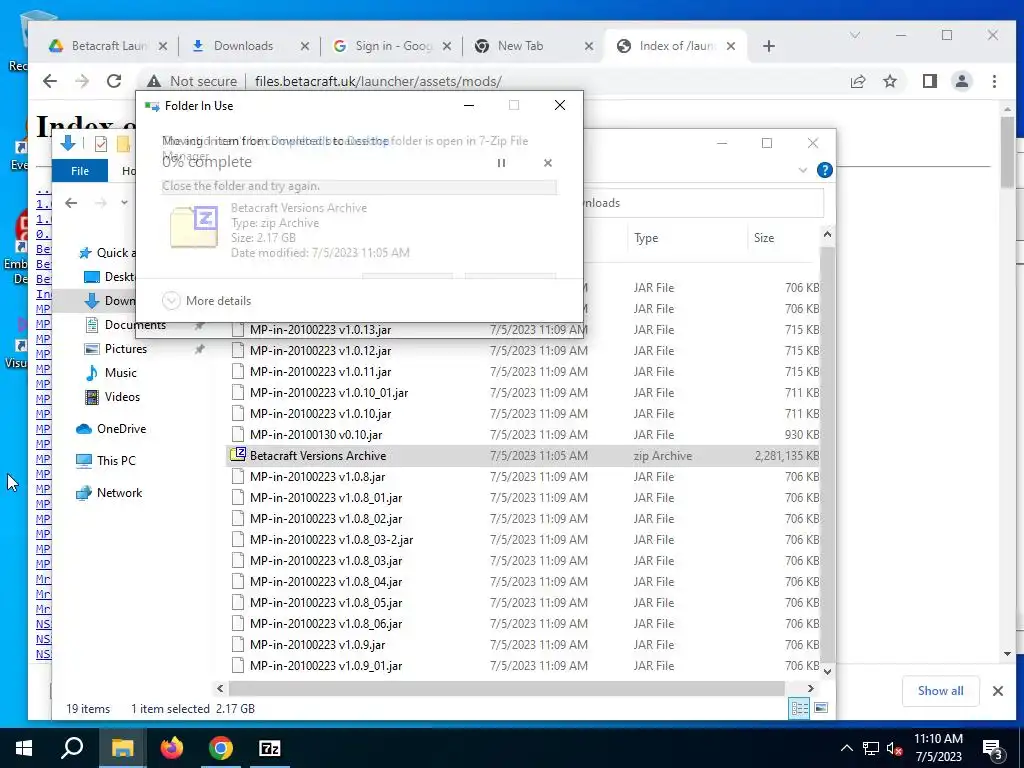Click the Videos film icon
Image resolution: width=1024 pixels, height=768 pixels.
(x=92, y=397)
